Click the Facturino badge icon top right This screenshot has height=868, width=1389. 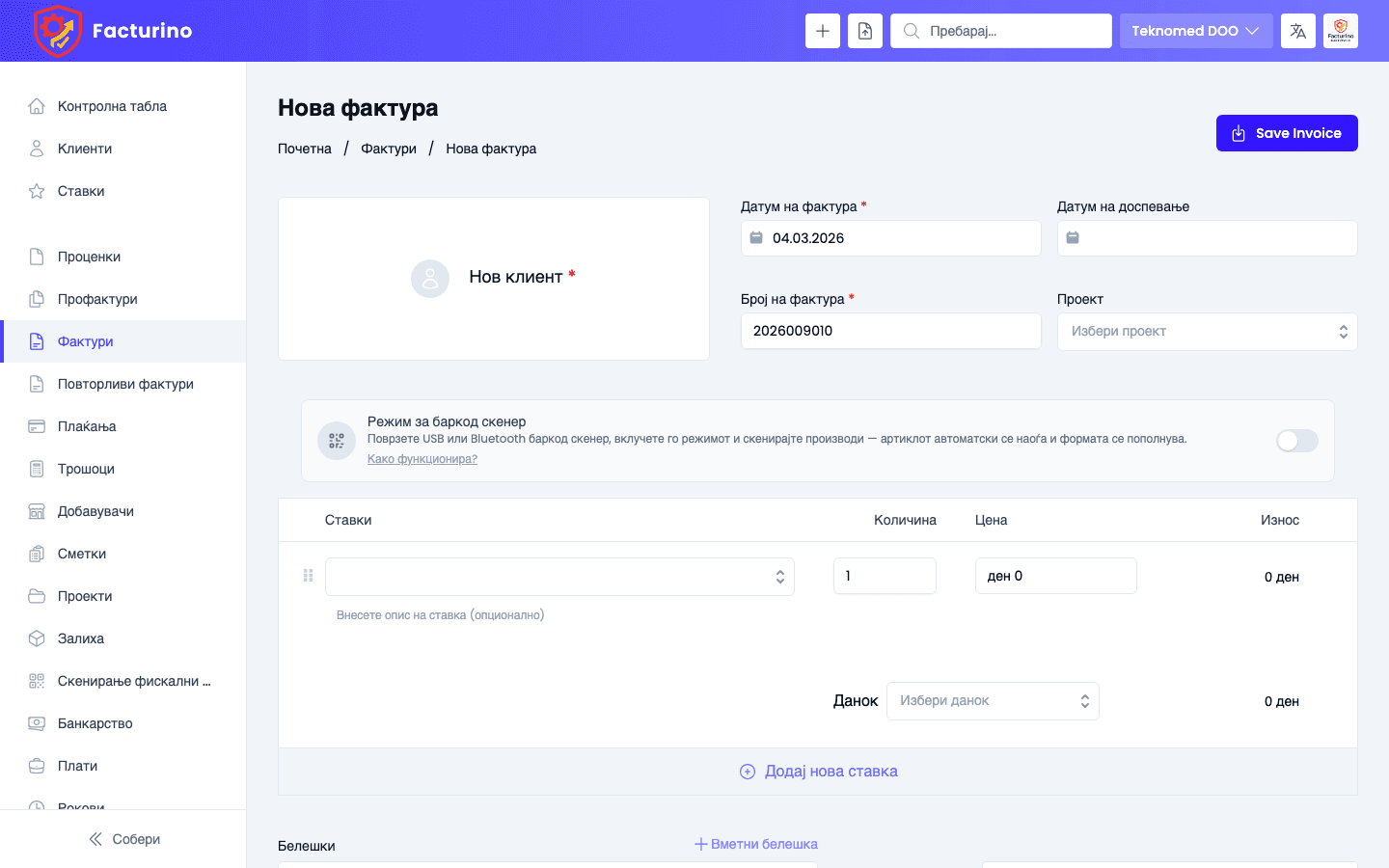pyautogui.click(x=1340, y=30)
